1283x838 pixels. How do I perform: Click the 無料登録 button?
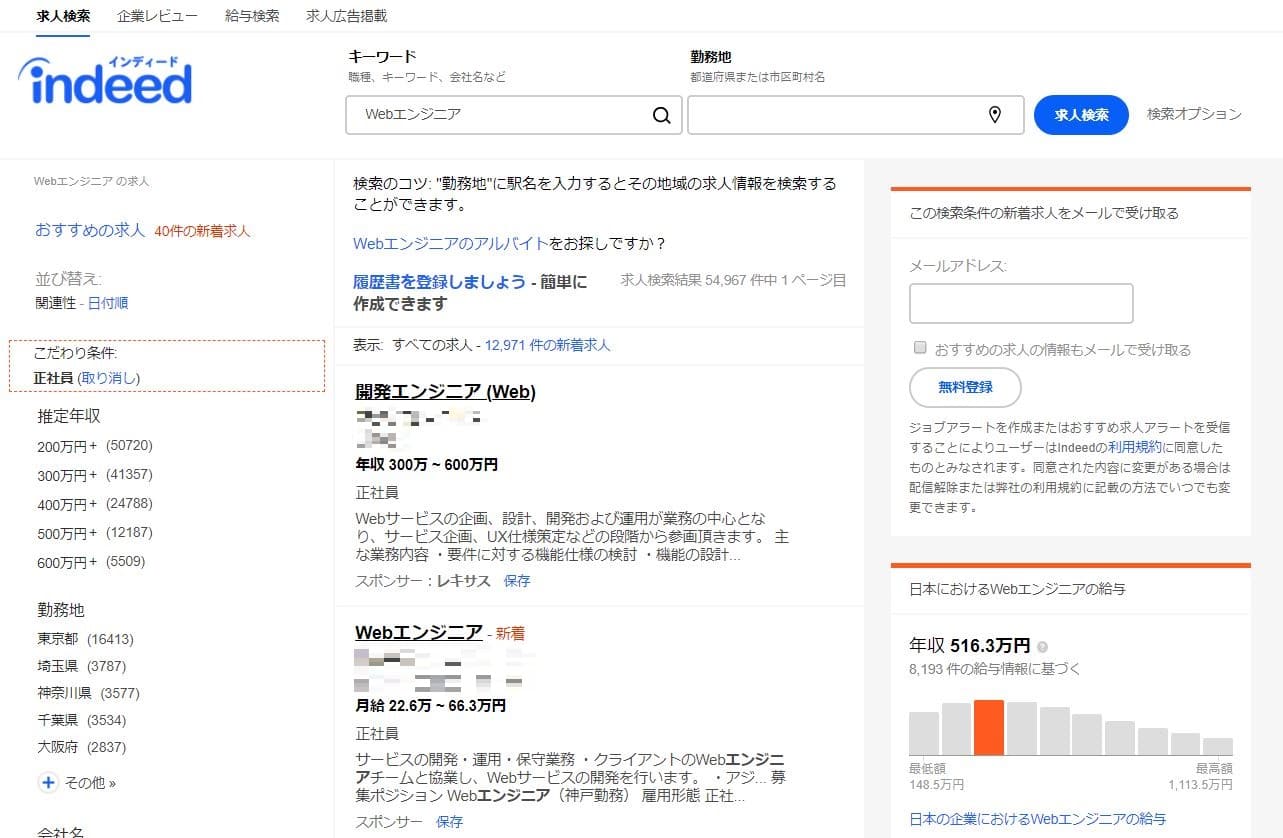pyautogui.click(x=965, y=388)
